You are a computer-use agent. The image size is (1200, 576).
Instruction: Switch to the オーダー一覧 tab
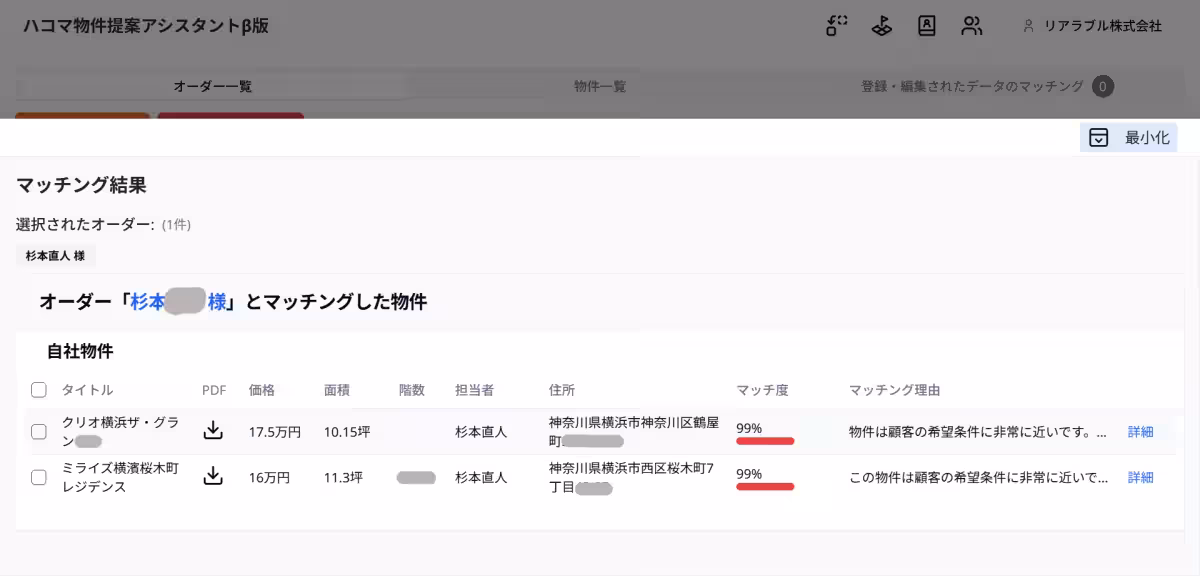click(x=211, y=86)
